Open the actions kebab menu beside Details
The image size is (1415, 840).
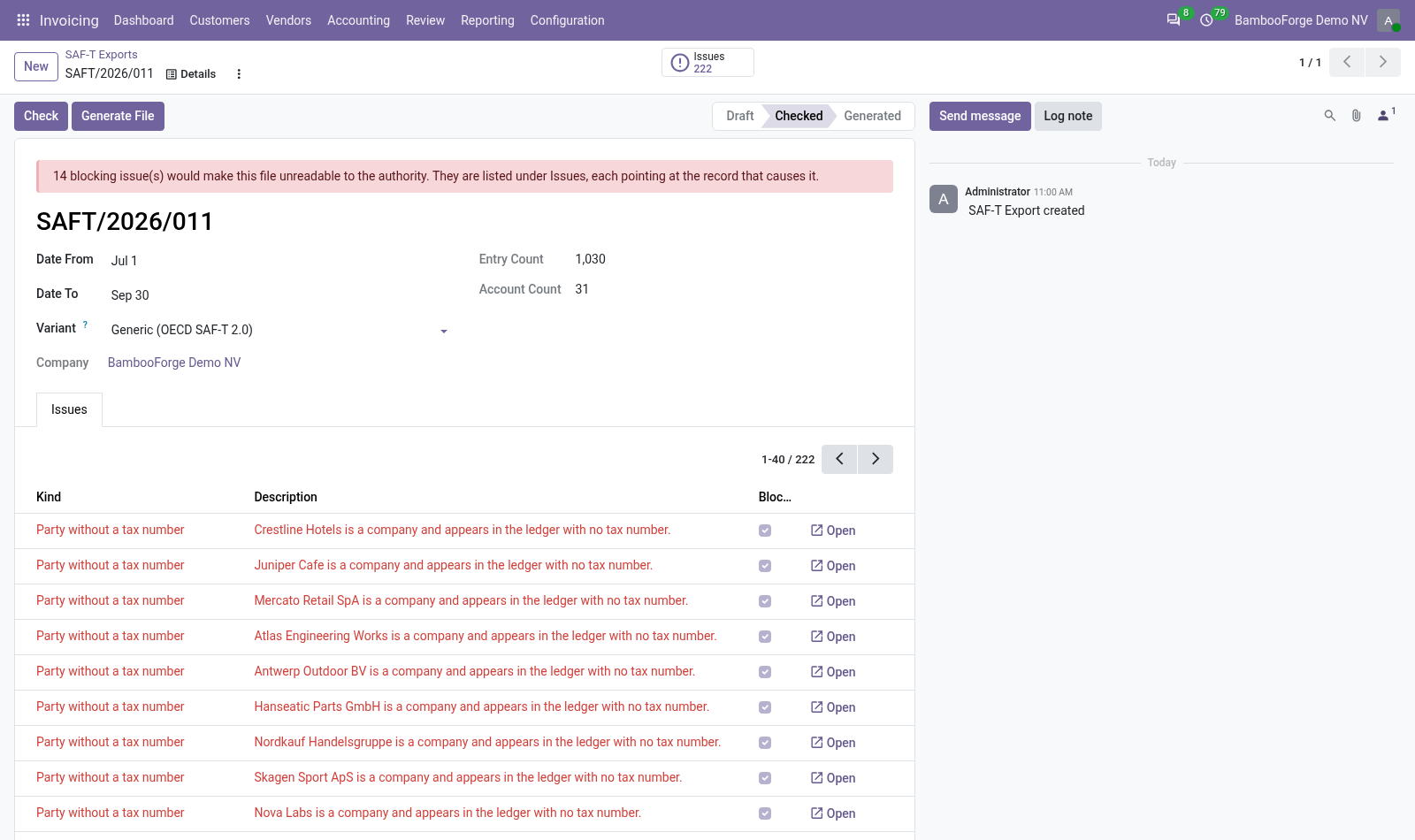point(239,74)
